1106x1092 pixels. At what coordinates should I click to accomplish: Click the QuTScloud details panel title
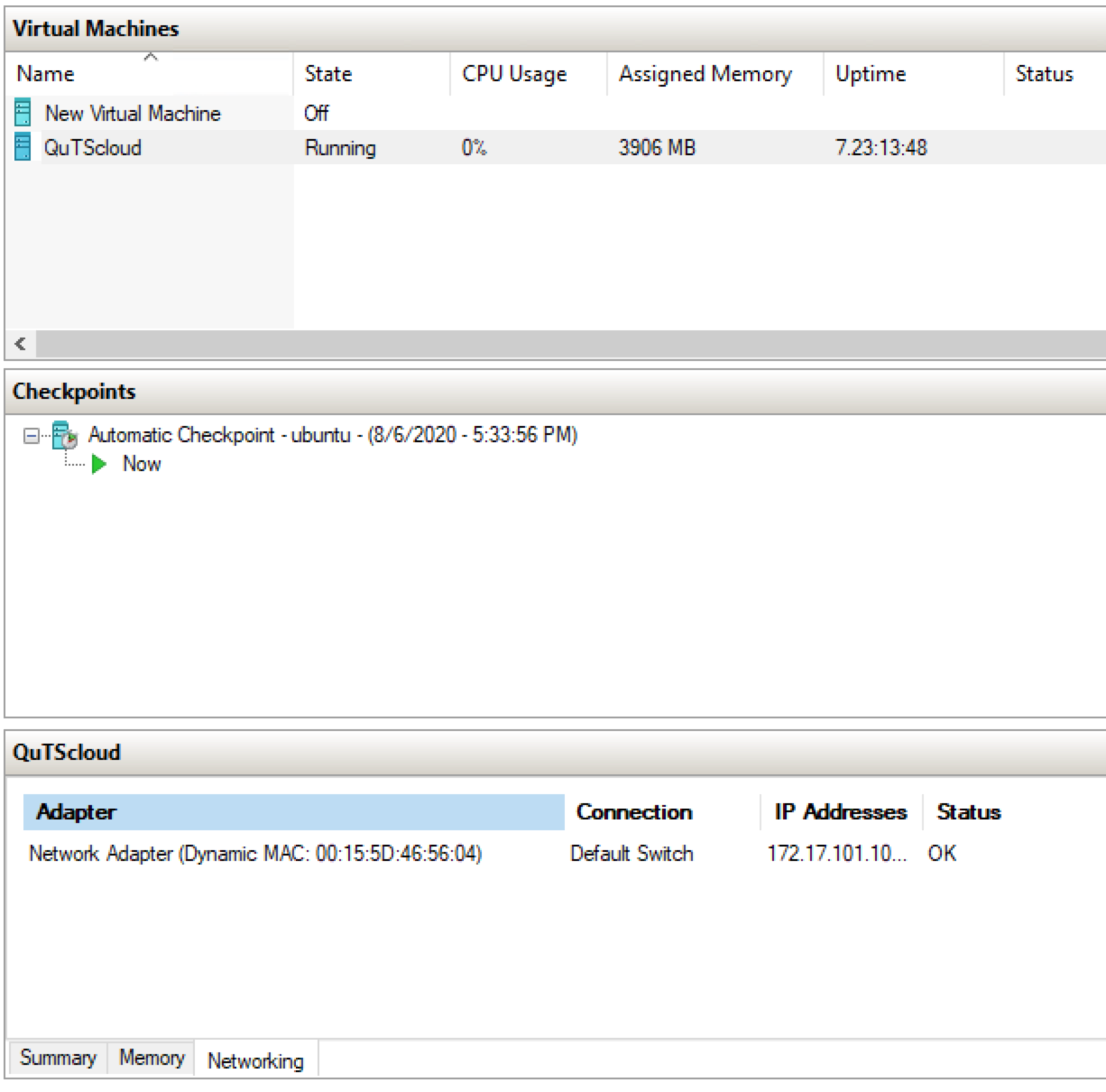click(67, 753)
